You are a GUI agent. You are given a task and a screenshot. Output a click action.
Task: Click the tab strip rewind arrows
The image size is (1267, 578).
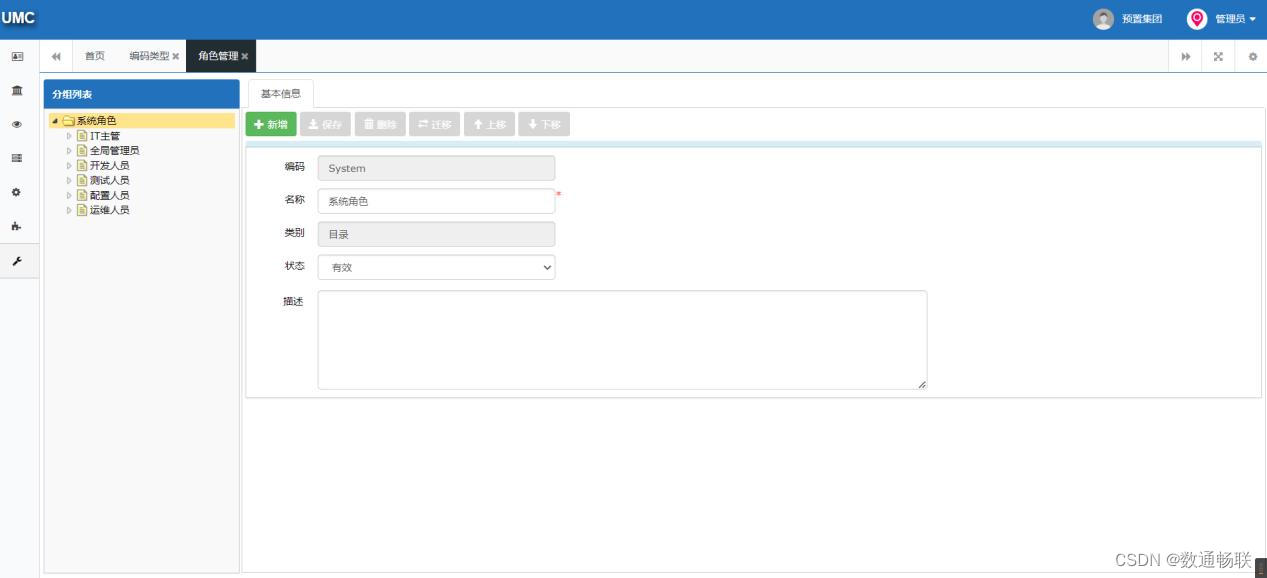coord(56,56)
